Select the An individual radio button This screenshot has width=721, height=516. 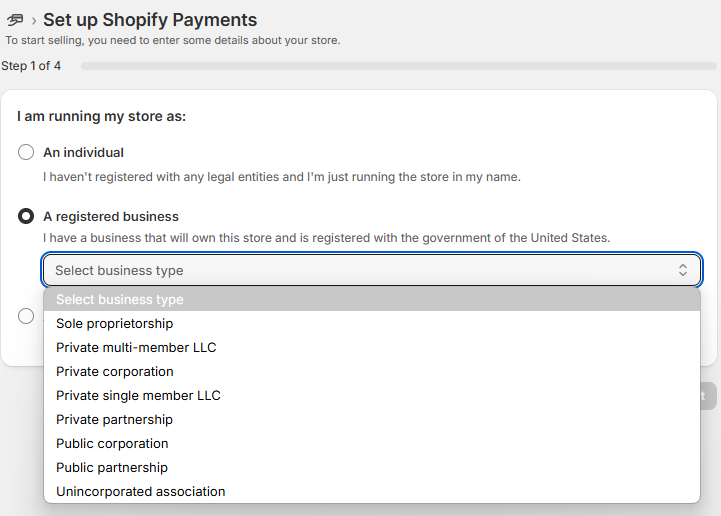tap(26, 152)
